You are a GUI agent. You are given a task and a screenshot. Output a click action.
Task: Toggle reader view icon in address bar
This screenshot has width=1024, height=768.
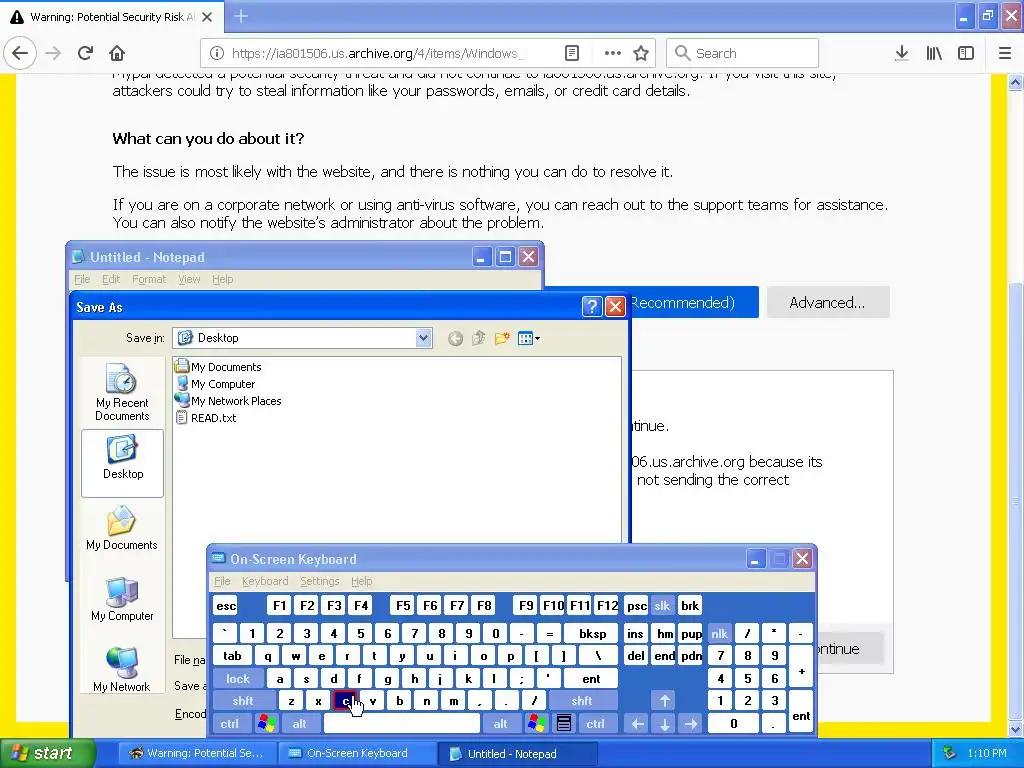571,53
